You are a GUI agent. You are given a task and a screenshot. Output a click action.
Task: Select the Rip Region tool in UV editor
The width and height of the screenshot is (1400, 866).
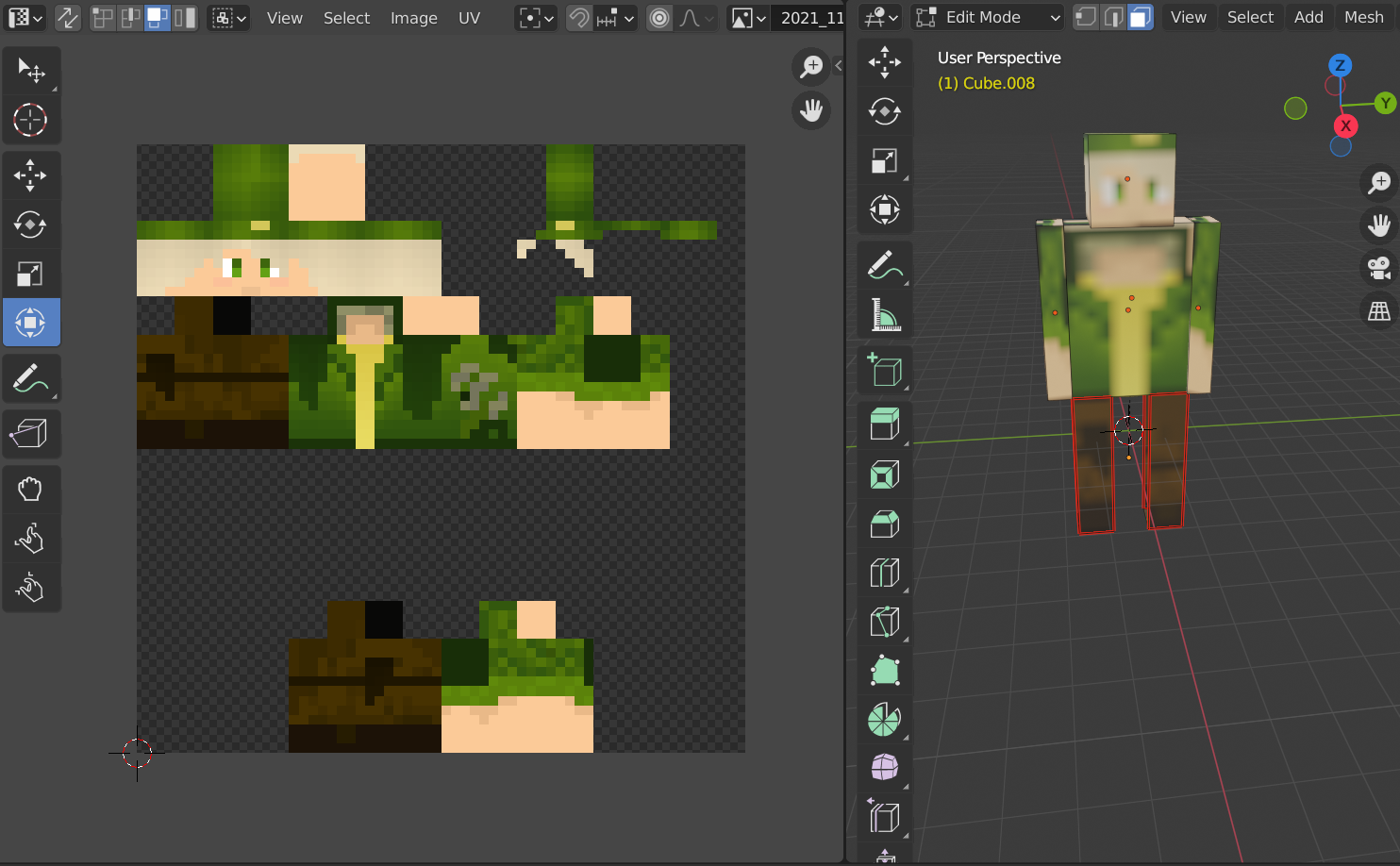tap(30, 434)
